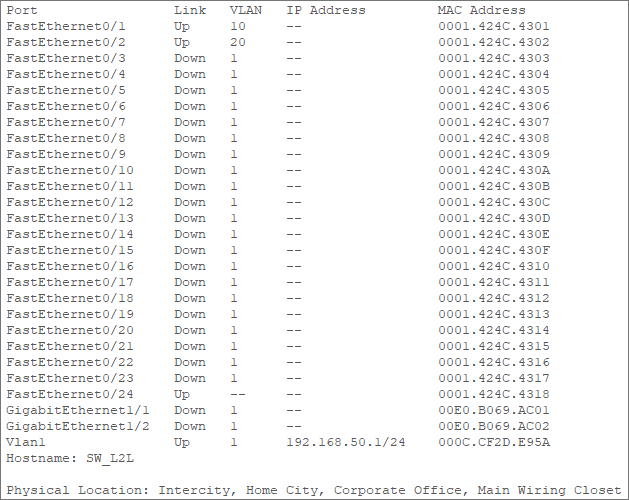Click the Vlan1 interface name

click(26, 442)
